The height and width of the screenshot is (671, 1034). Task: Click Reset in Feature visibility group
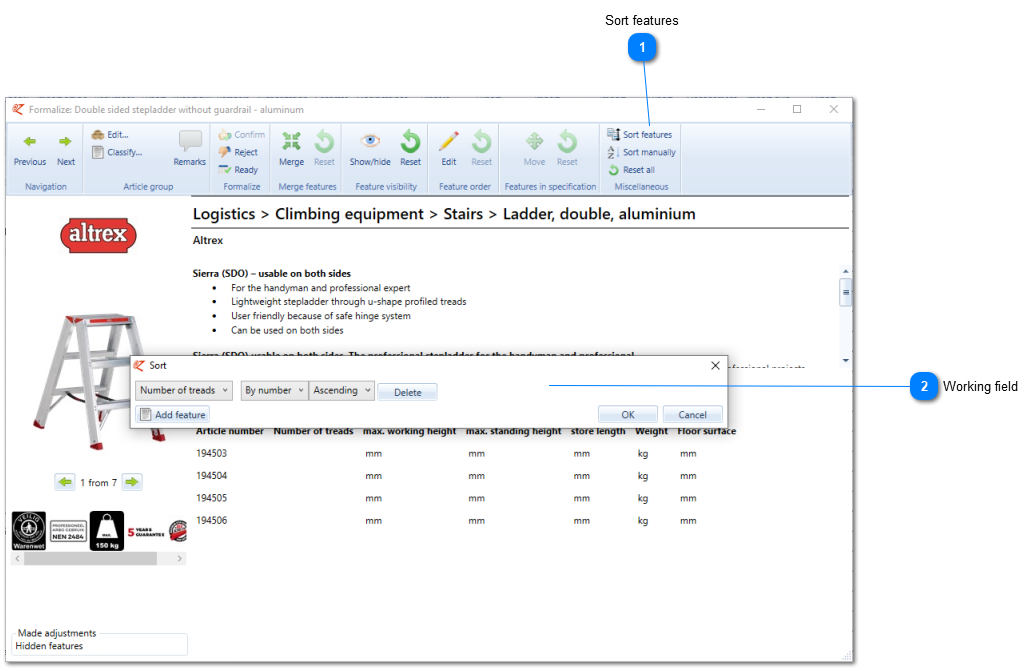410,148
